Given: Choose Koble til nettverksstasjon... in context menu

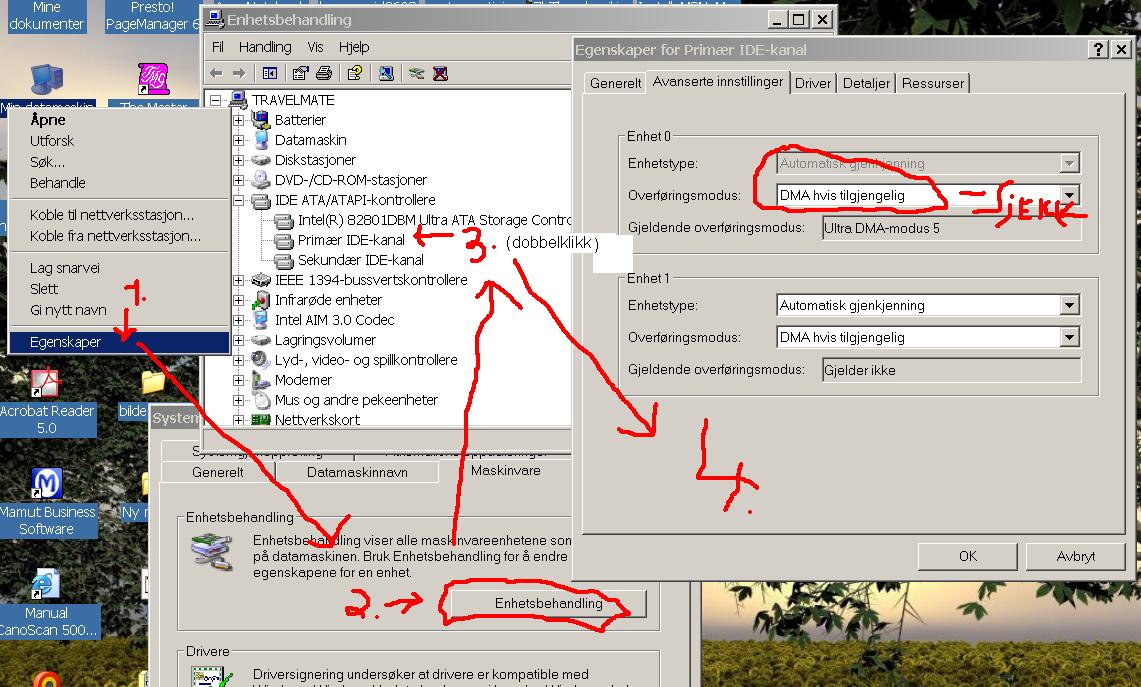Looking at the screenshot, I should pos(119,215).
